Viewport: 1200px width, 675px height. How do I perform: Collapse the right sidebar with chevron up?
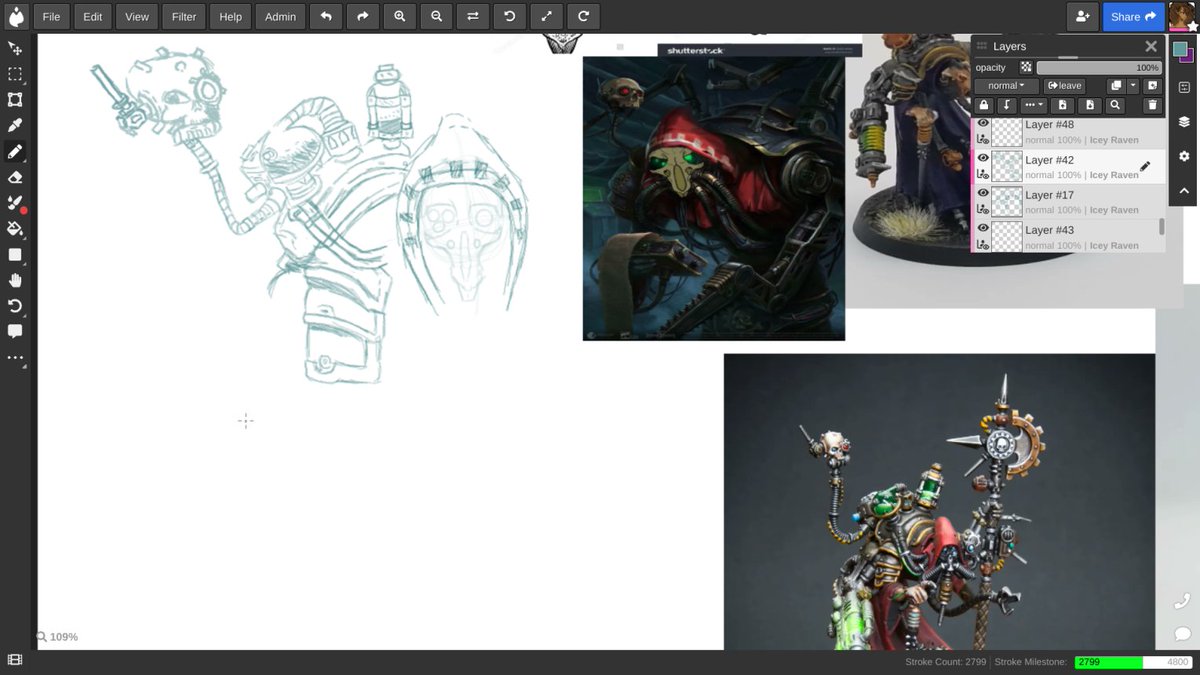point(1184,190)
